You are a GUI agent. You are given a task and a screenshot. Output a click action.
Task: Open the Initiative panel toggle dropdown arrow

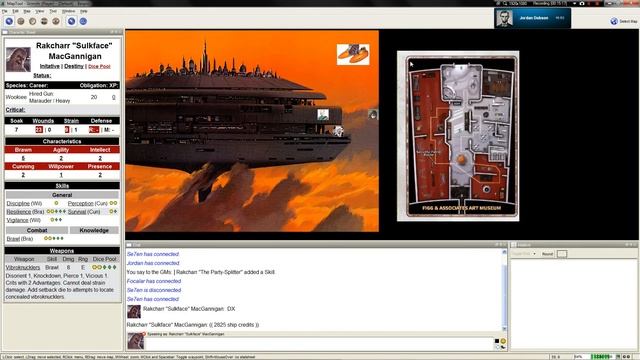pos(534,254)
